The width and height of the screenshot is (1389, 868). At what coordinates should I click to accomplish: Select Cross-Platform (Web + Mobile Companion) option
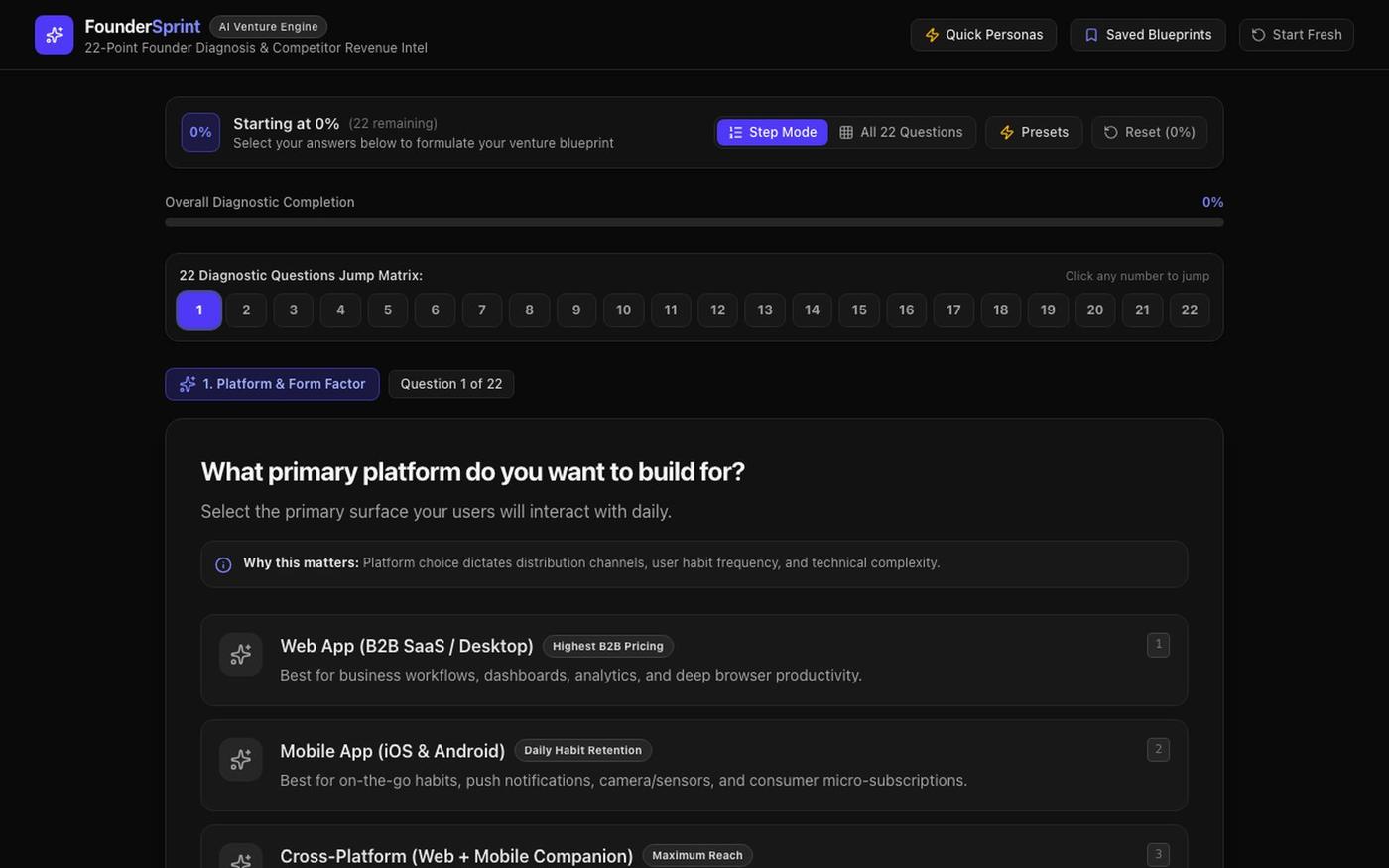click(x=694, y=847)
